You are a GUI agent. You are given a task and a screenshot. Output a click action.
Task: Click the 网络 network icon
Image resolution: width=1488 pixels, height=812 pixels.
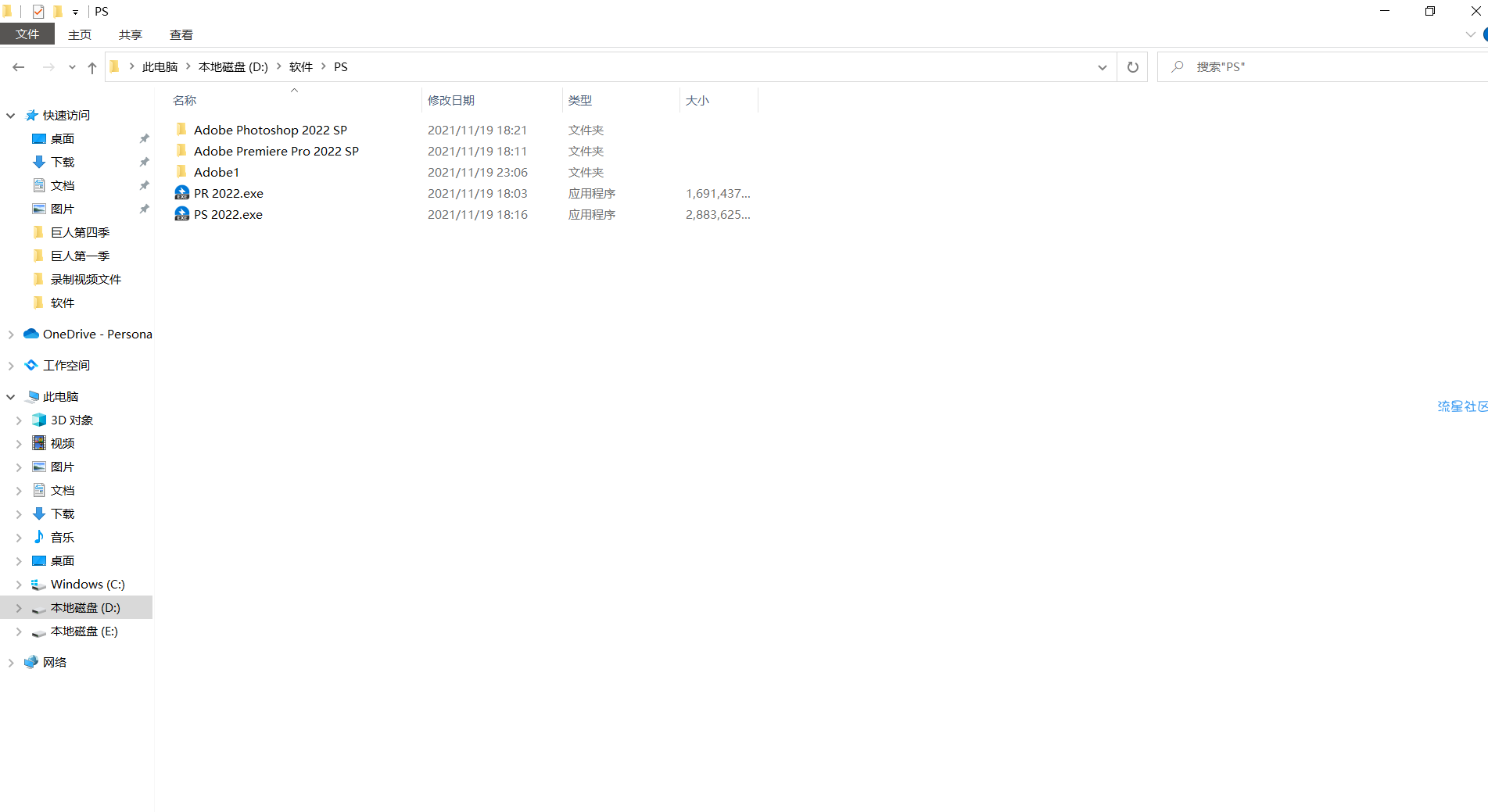pos(31,662)
